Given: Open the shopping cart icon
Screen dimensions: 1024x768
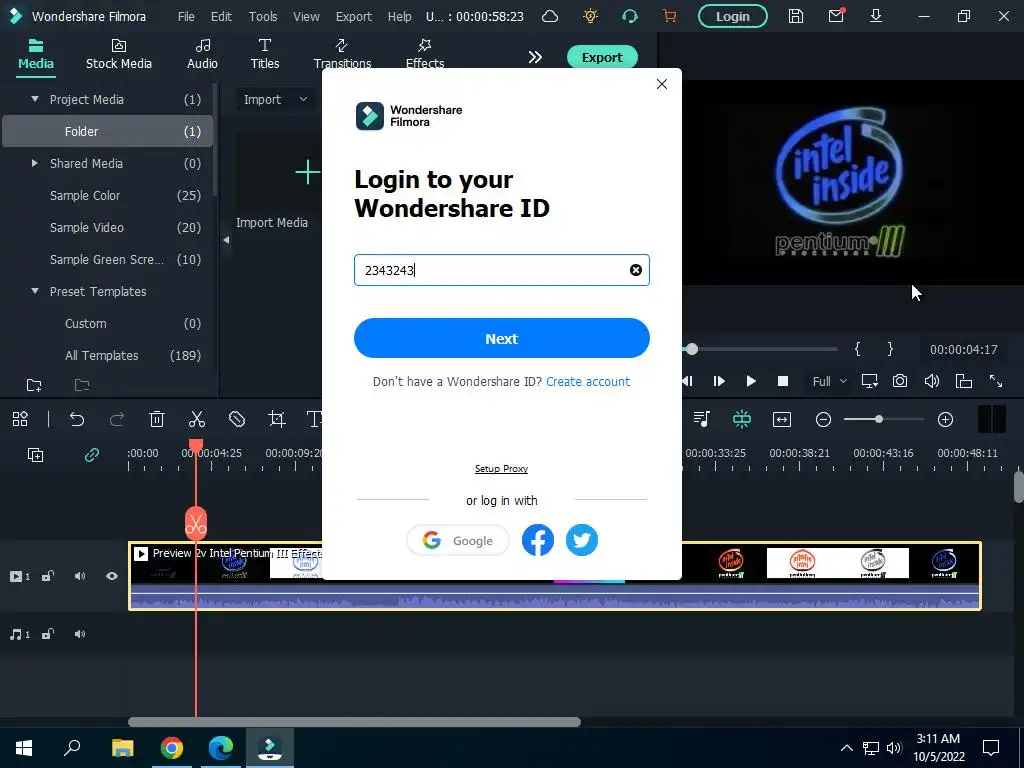Looking at the screenshot, I should tap(669, 16).
